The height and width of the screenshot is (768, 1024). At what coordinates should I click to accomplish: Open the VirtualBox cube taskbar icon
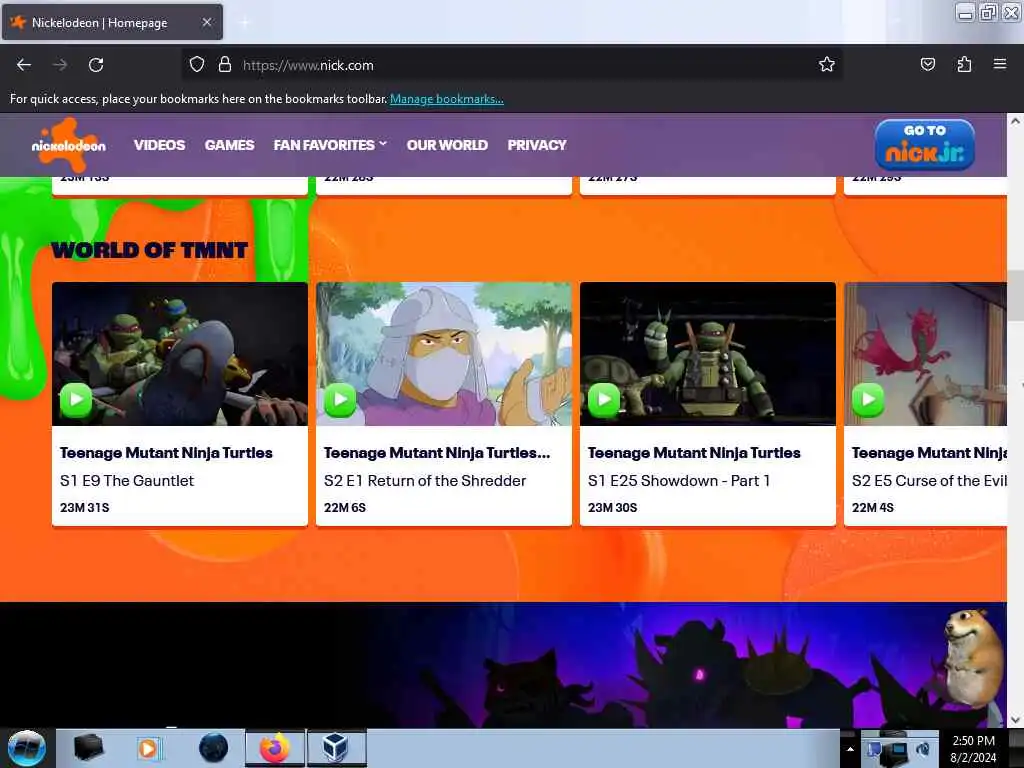tap(336, 748)
